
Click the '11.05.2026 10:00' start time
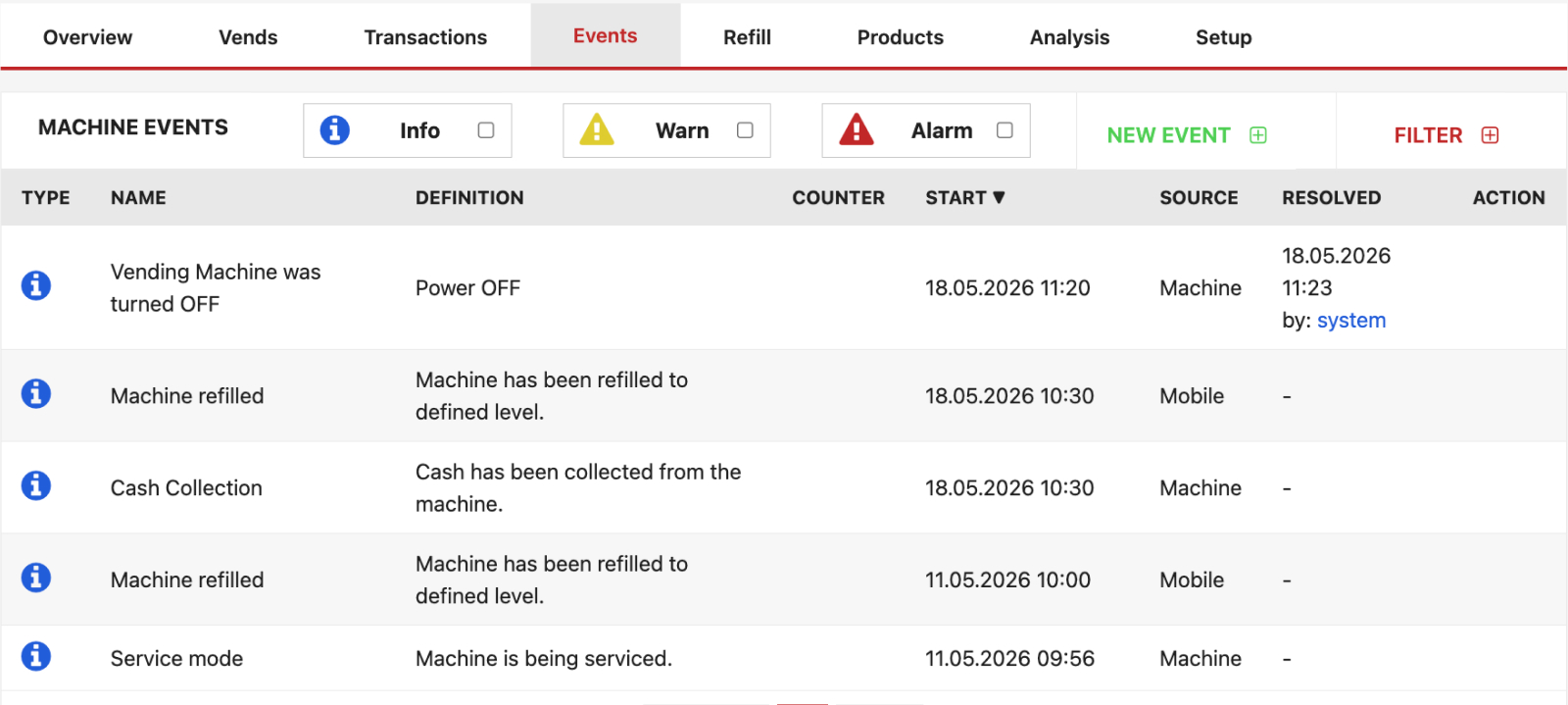pyautogui.click(x=1007, y=580)
